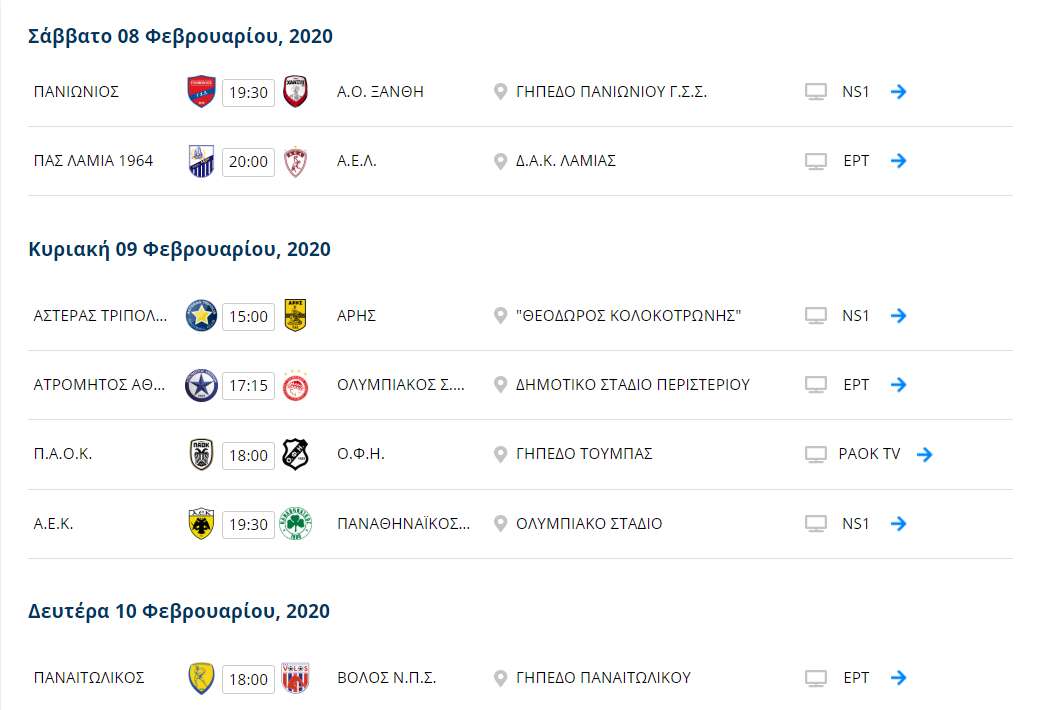Viewport: 1040px width, 710px height.
Task: Open the arrow next to PAOK TV
Action: (x=925, y=455)
